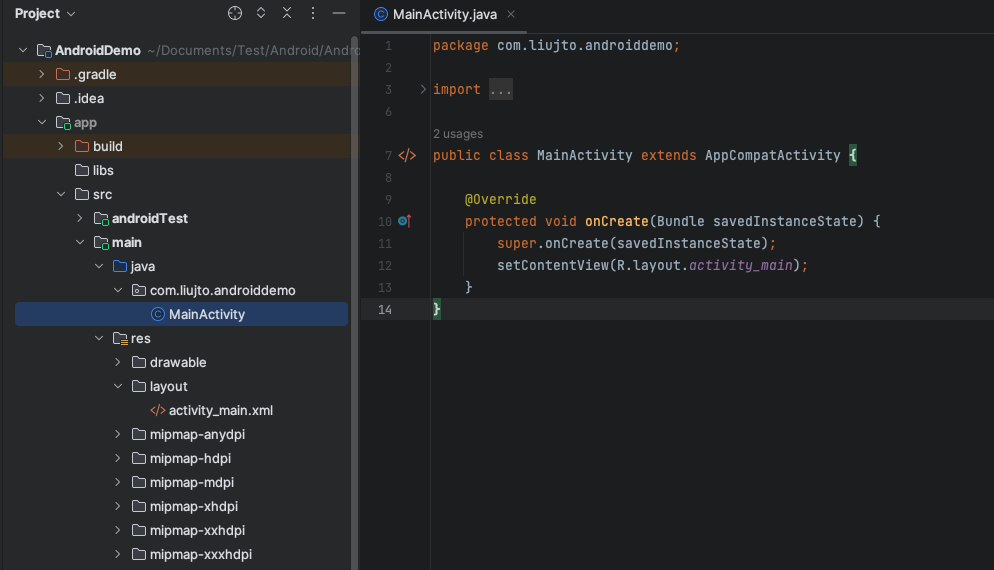This screenshot has width=994, height=570.
Task: Expand the mipmap-mdpi folder
Action: (118, 482)
